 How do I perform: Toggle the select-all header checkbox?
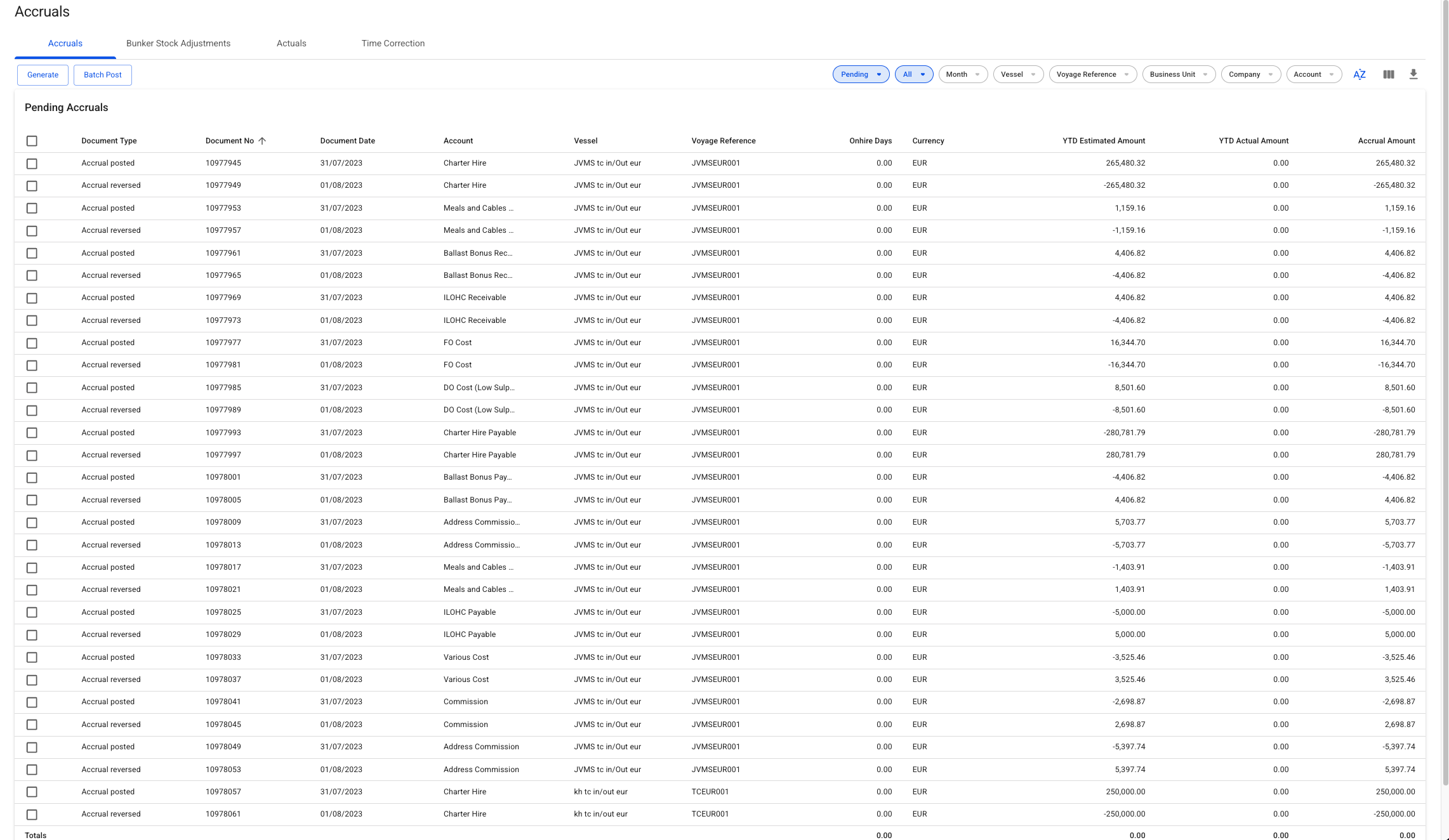click(32, 141)
